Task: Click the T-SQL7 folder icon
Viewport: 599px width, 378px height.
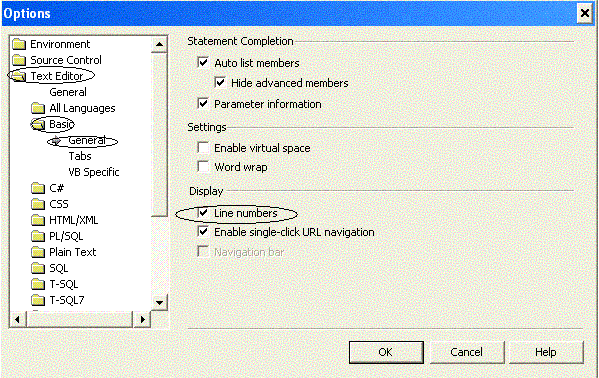Action: point(38,300)
